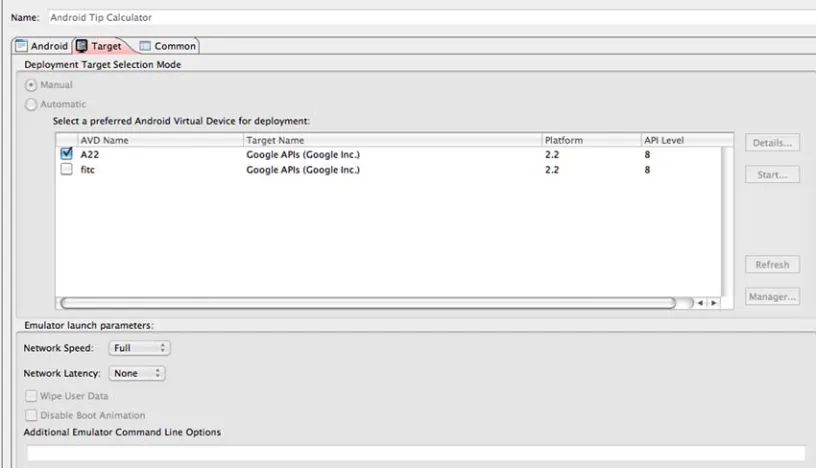818x472 pixels.
Task: Select the A22 AVD name cell
Action: 89,154
